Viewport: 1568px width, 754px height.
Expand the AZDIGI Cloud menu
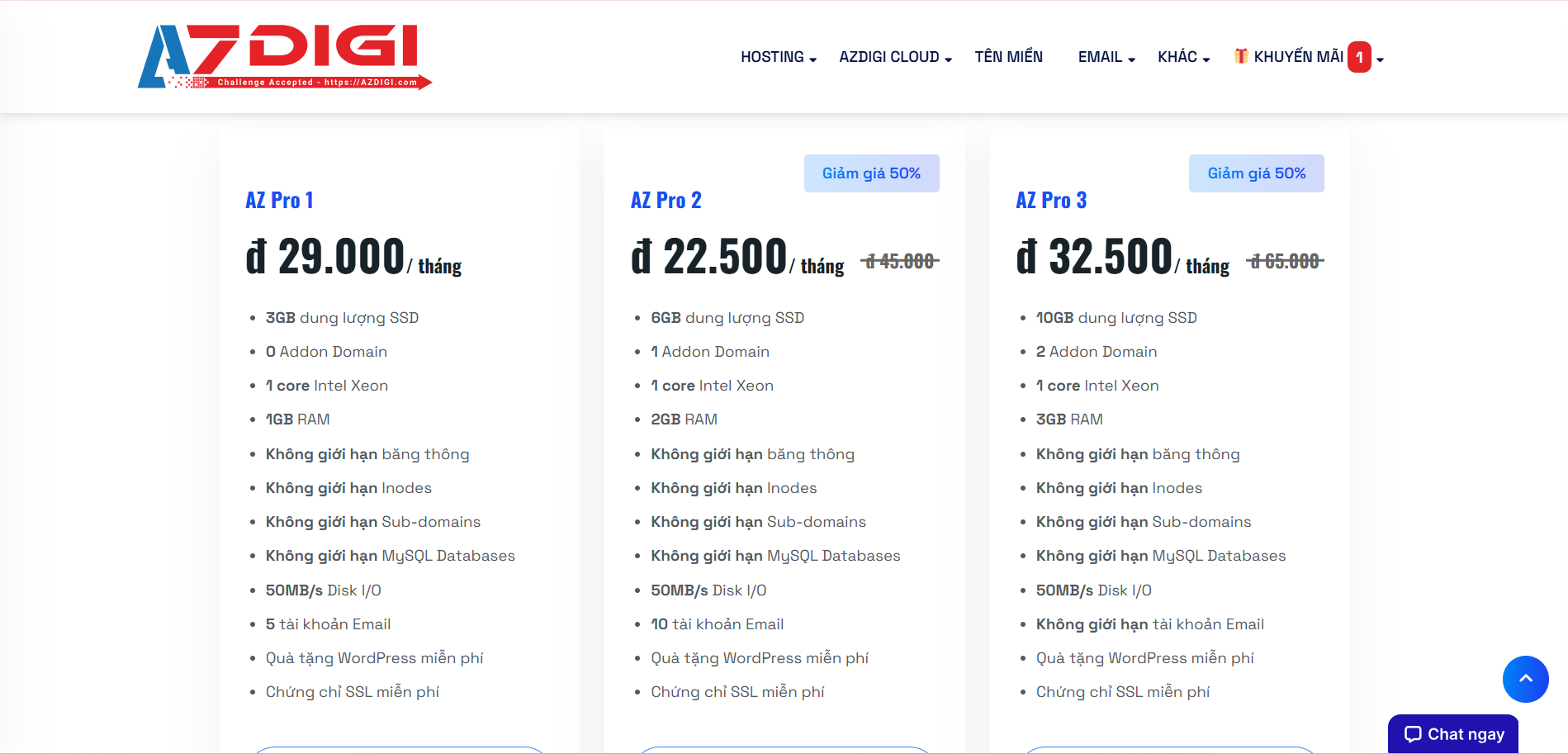click(x=895, y=57)
